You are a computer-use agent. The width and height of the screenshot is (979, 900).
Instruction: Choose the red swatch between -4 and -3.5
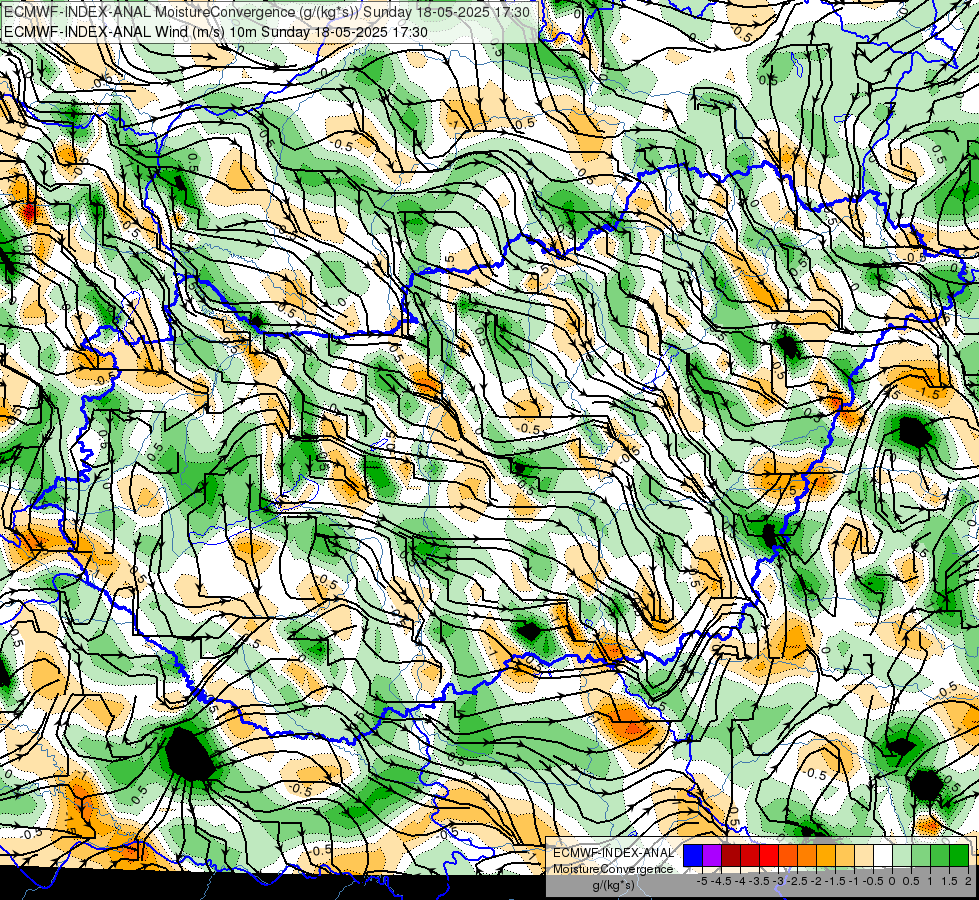[x=750, y=856]
